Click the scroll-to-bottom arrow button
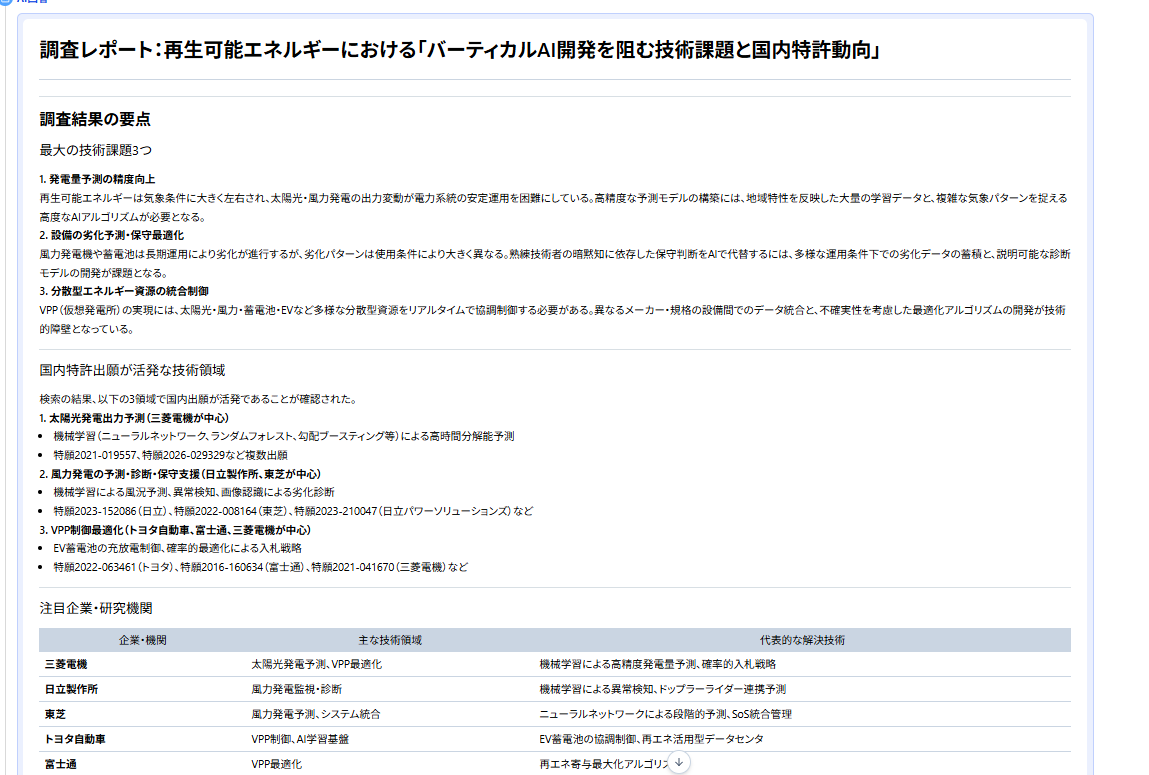The width and height of the screenshot is (1149, 775). point(679,763)
